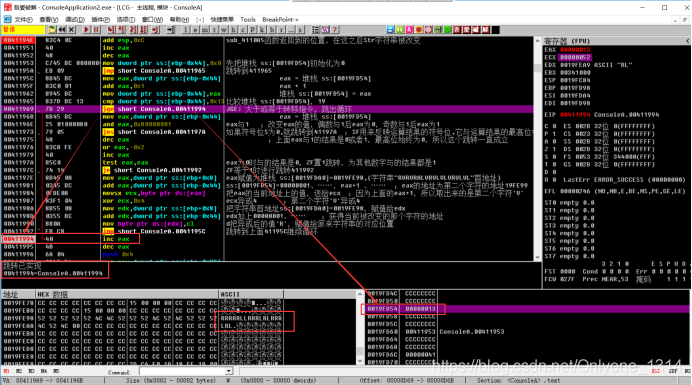Show Patches window with P button
The width and height of the screenshot is (692, 385).
[x=252, y=30]
